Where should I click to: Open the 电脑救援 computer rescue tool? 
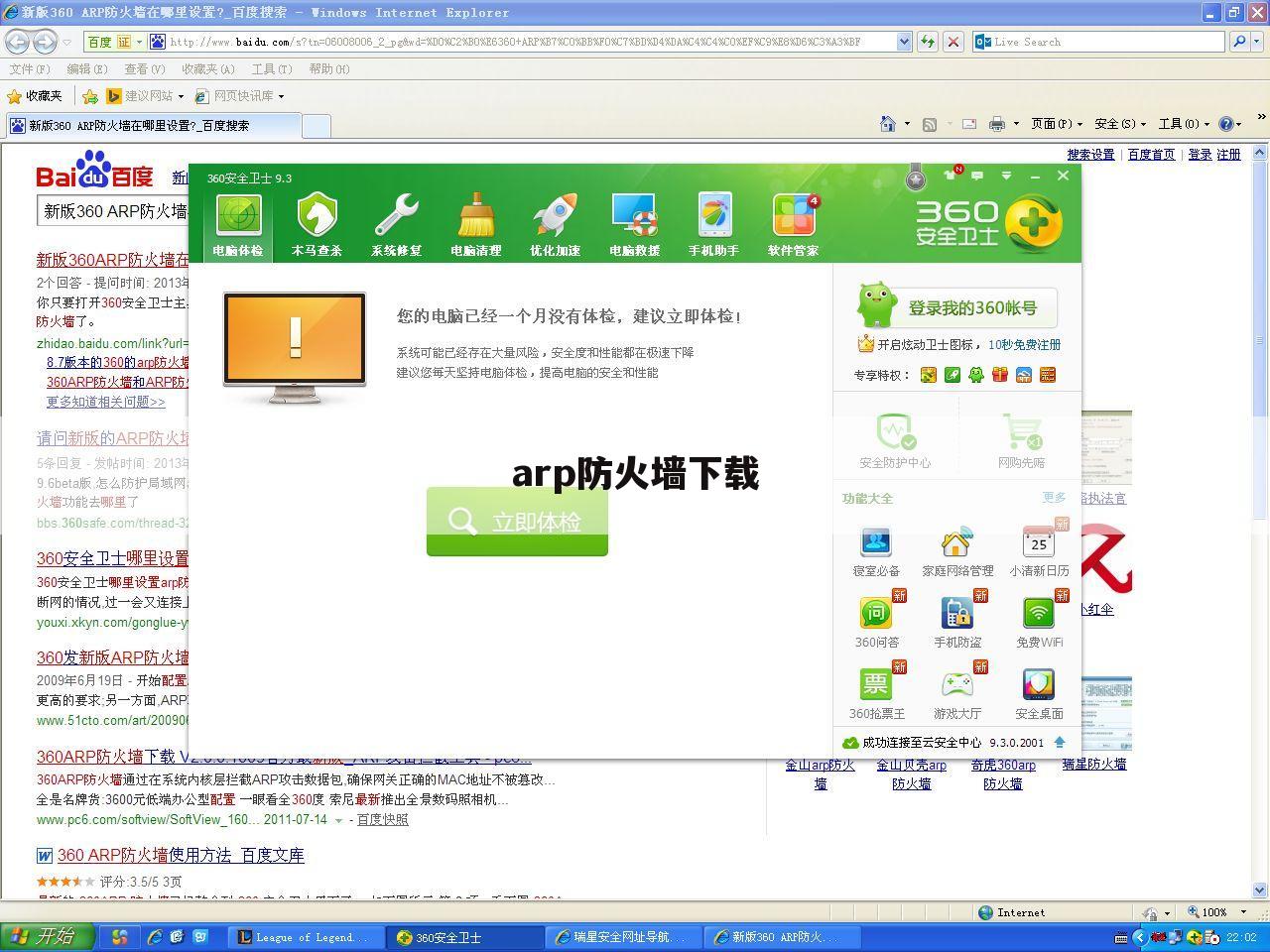(x=634, y=225)
